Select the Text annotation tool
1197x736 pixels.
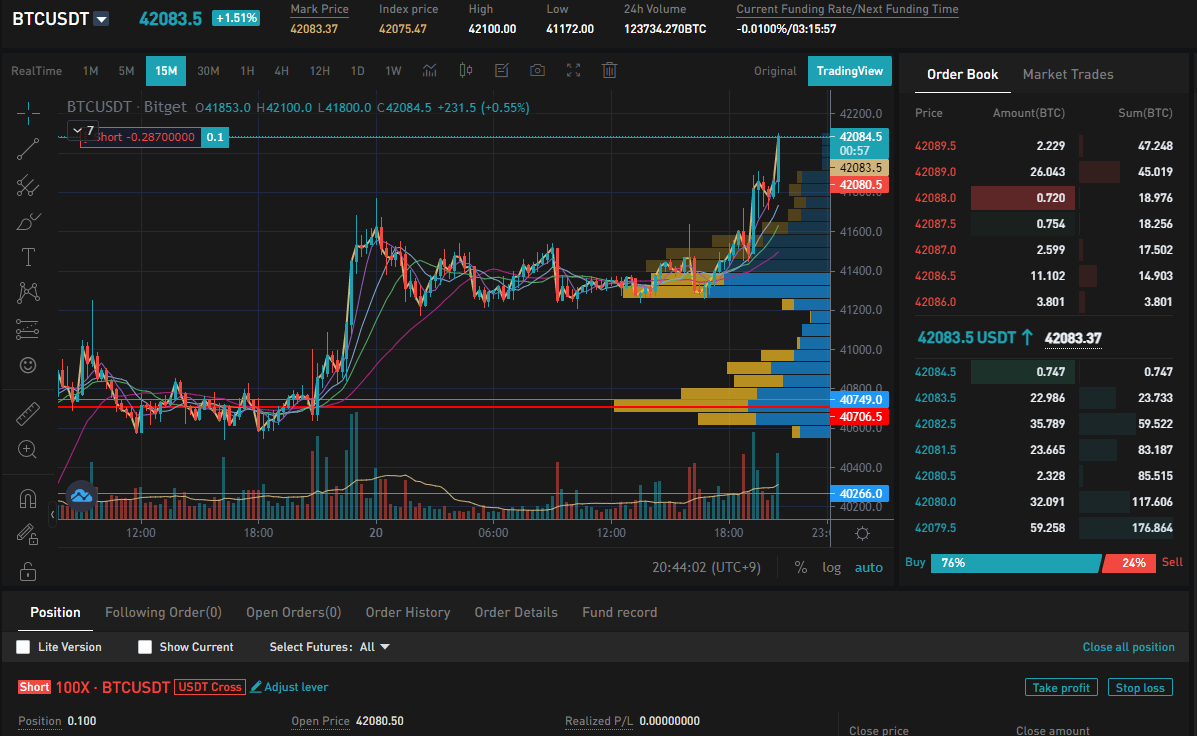click(28, 257)
